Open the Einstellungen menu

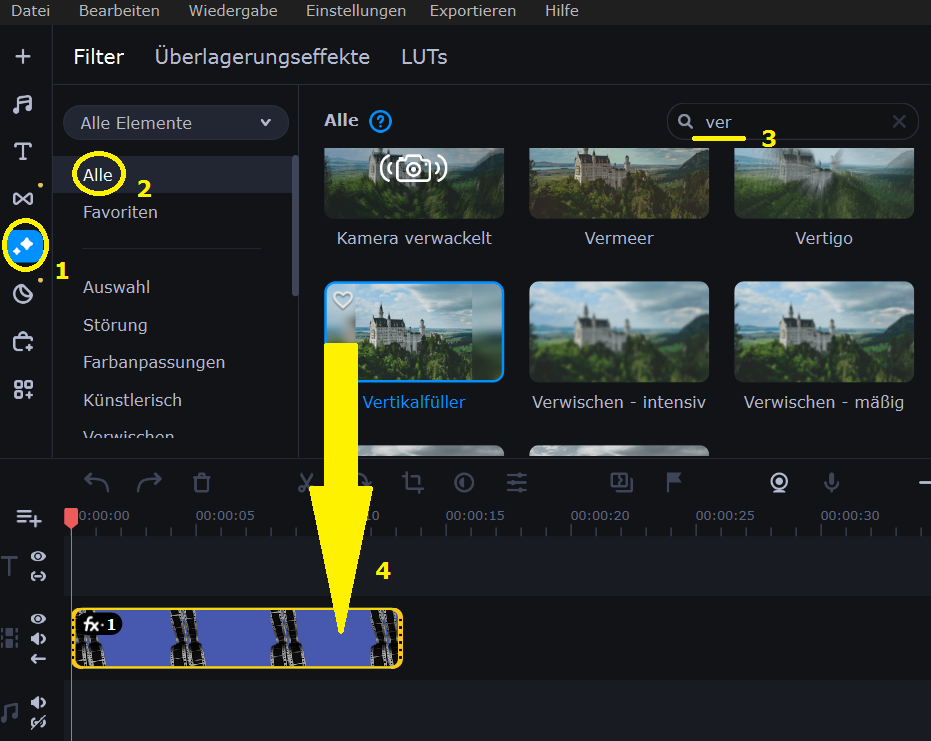pyautogui.click(x=356, y=11)
